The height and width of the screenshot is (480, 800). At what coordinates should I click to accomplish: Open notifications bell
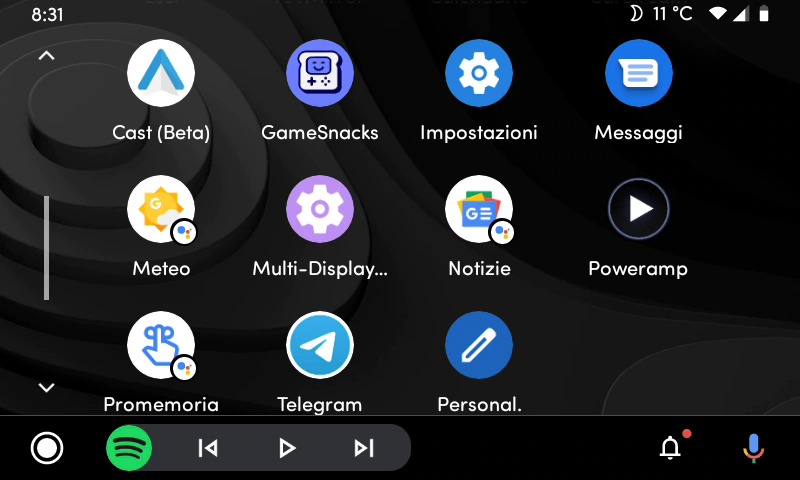(671, 448)
